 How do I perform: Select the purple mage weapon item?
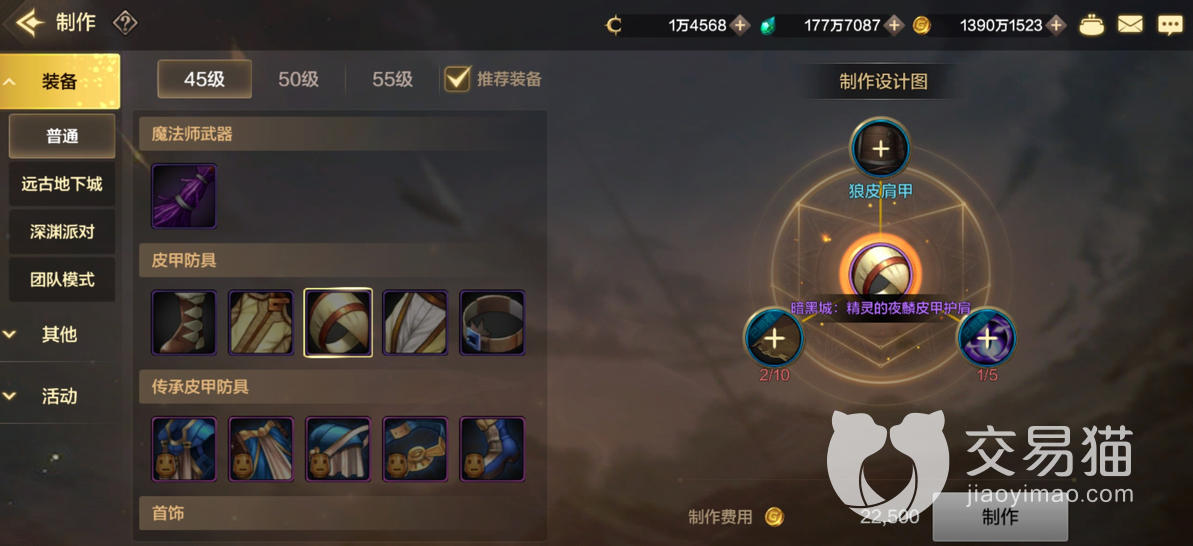(x=184, y=196)
